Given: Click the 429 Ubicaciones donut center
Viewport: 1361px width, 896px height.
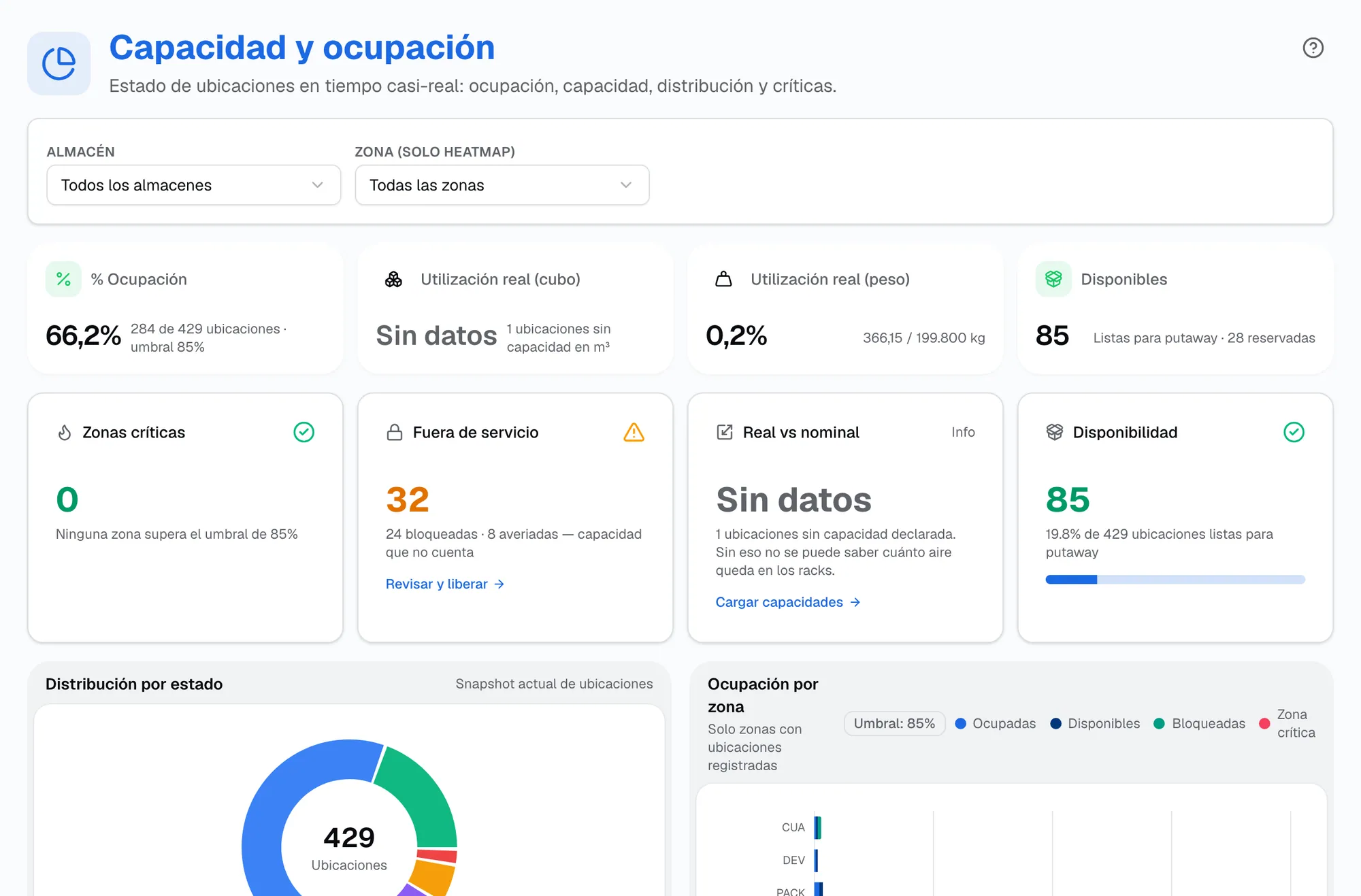Looking at the screenshot, I should (x=349, y=848).
